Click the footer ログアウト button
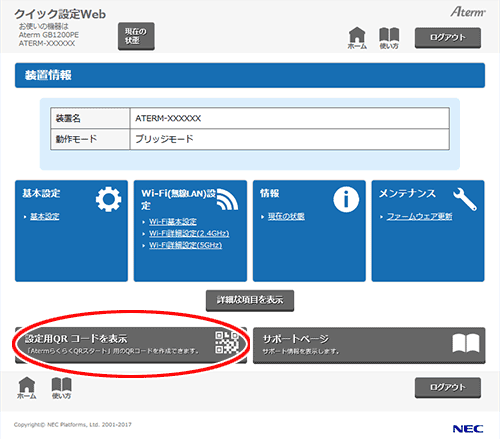The width and height of the screenshot is (500, 439). click(x=448, y=387)
